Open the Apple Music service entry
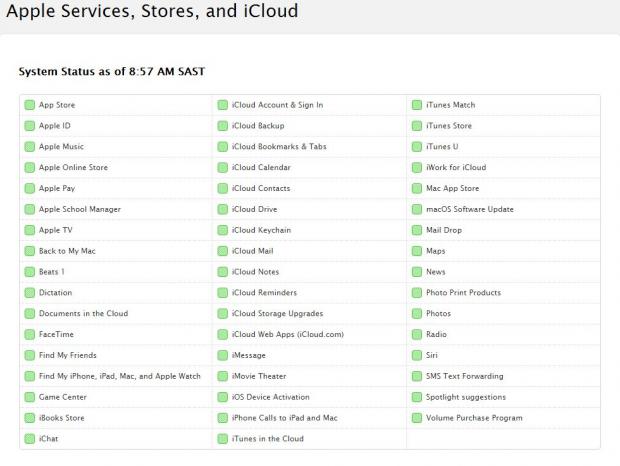The width and height of the screenshot is (620, 466). (x=61, y=147)
